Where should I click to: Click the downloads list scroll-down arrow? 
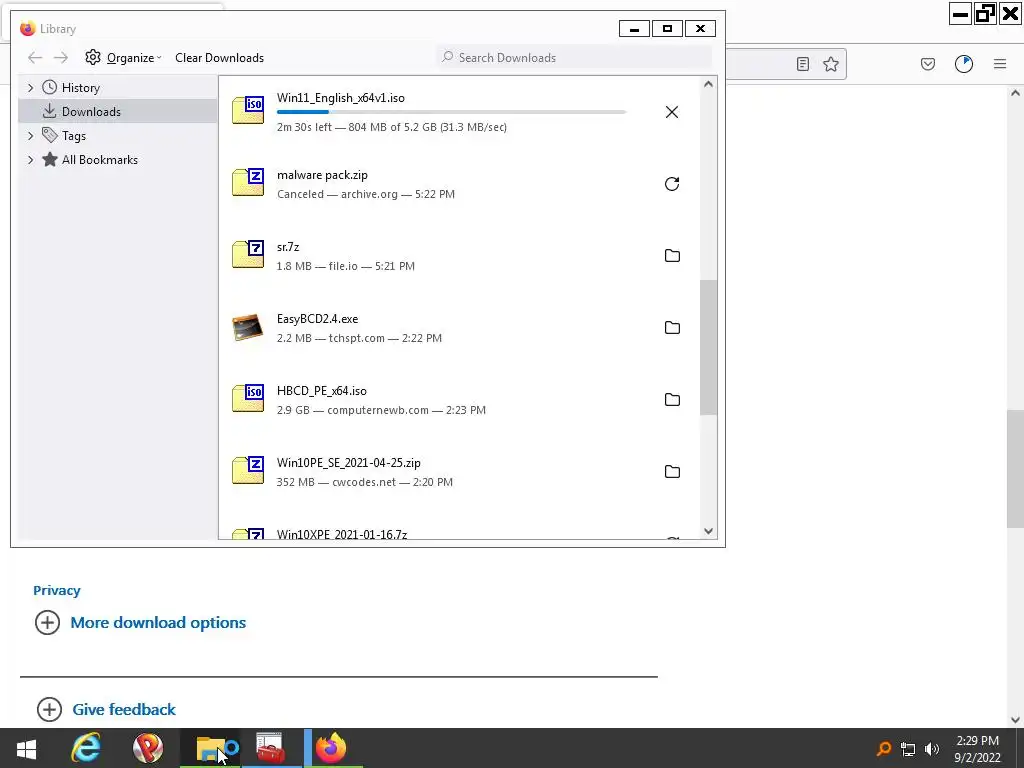tap(709, 531)
